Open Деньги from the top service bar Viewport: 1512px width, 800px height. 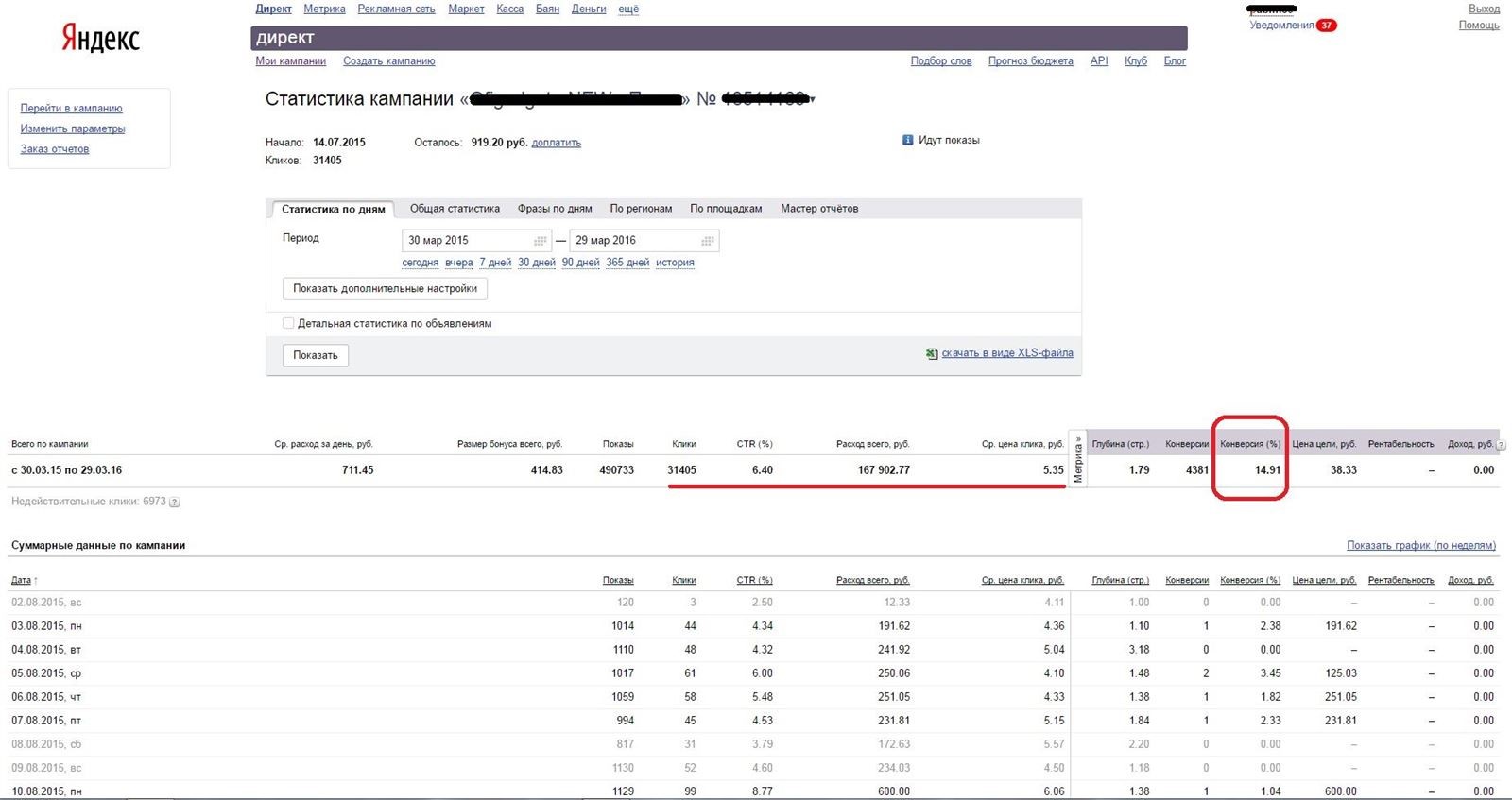tap(589, 9)
